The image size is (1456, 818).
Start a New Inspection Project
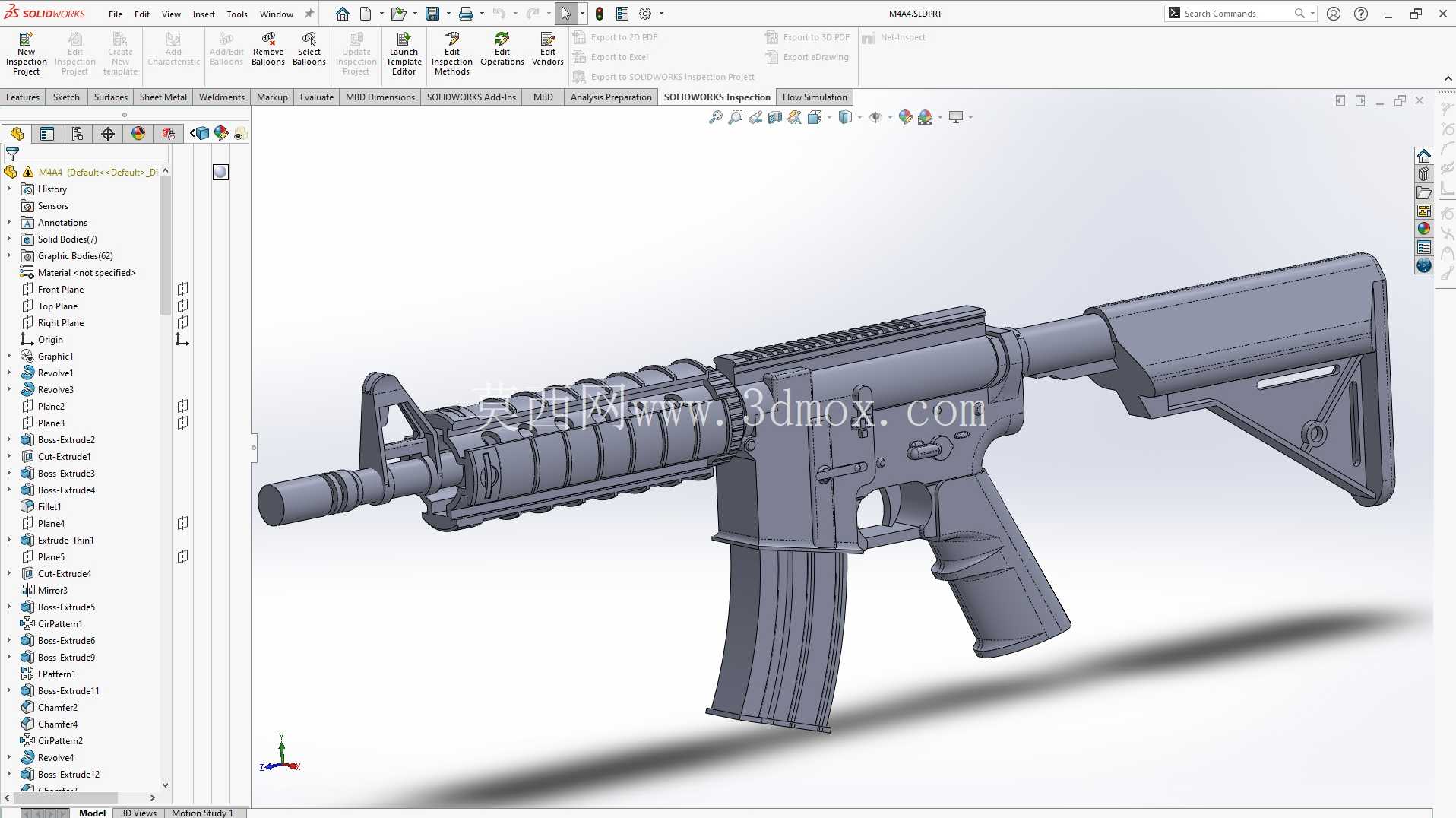(26, 53)
